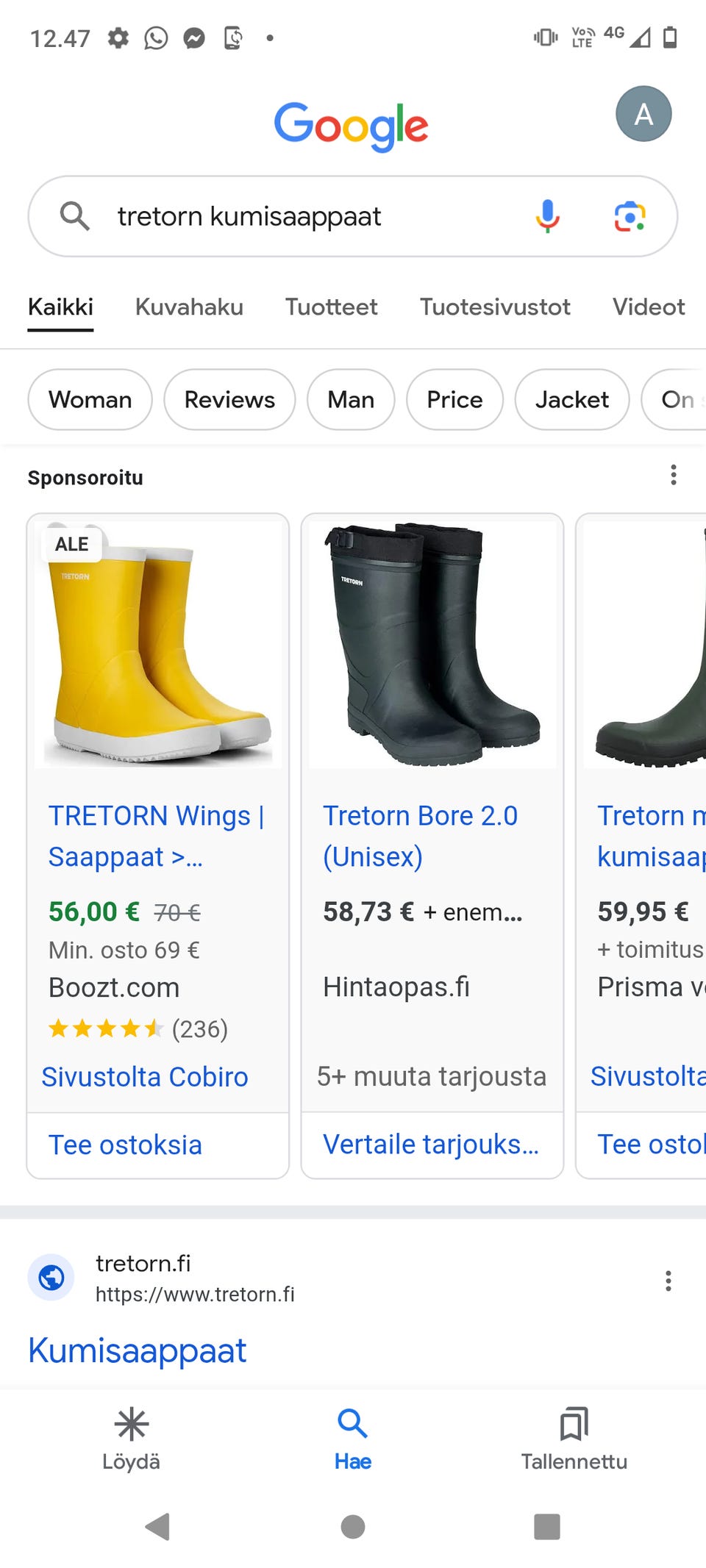The width and height of the screenshot is (706, 1568).
Task: Open the Löydä discover icon
Action: coord(132,1425)
